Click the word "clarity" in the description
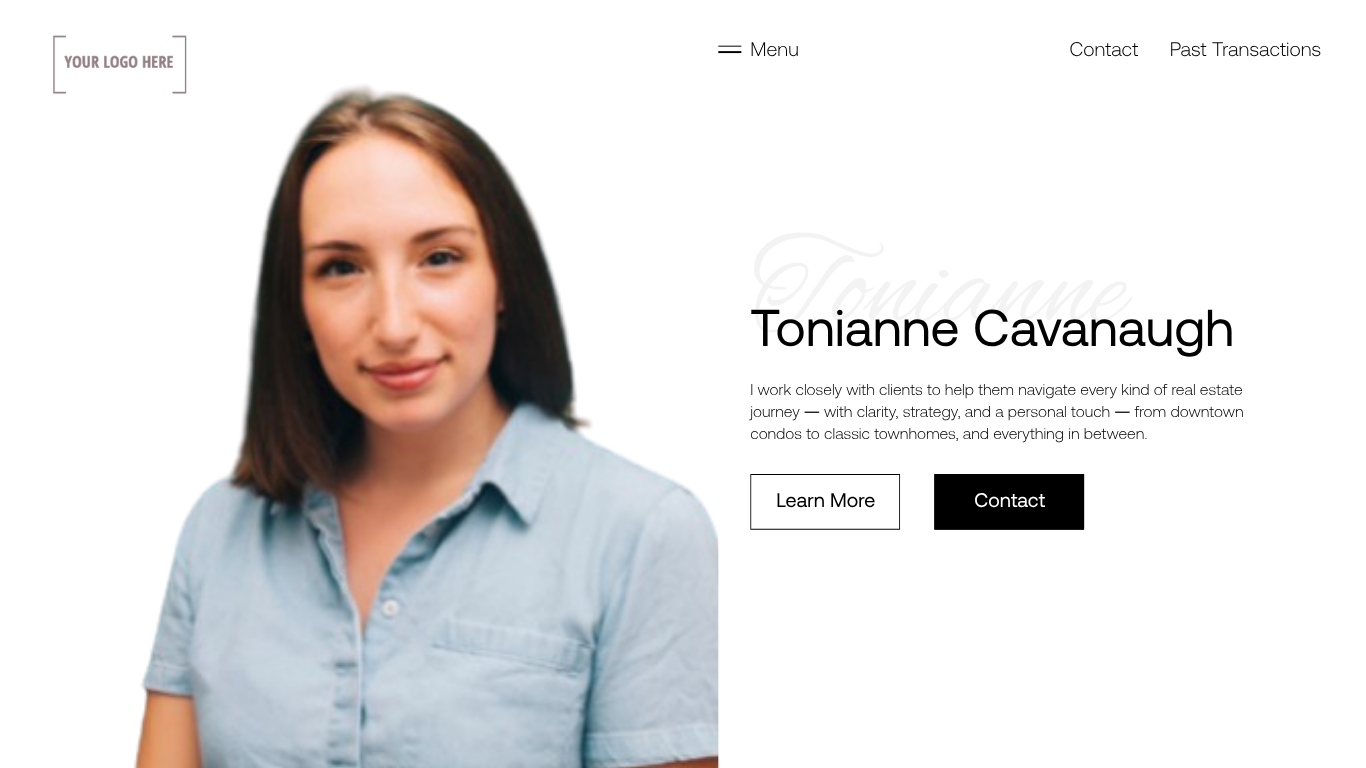 (876, 412)
